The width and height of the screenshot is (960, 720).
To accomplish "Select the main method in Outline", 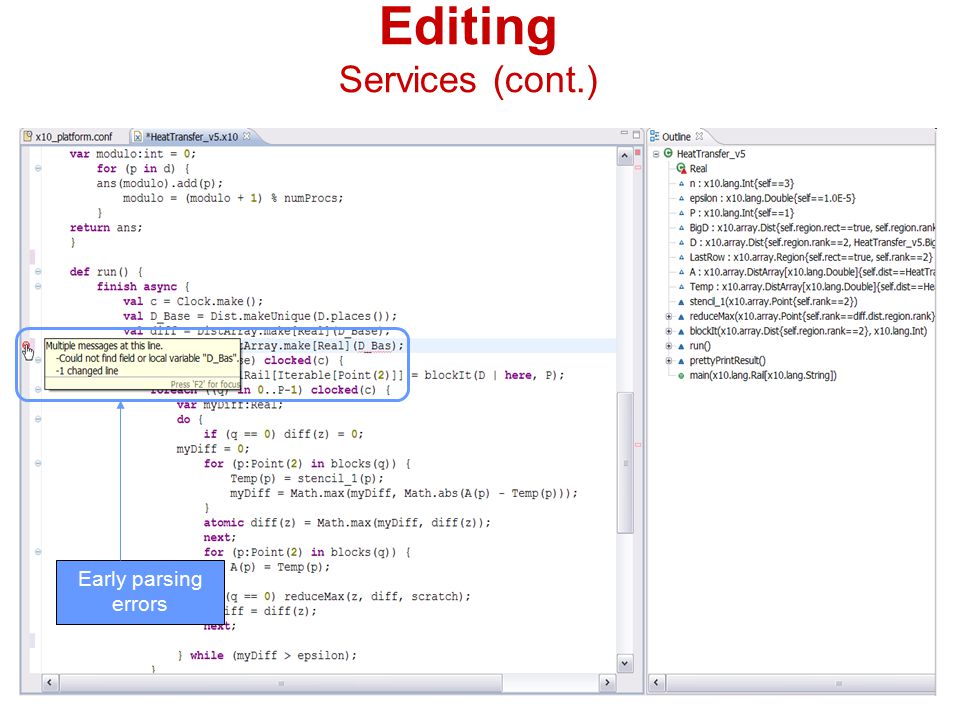I will (763, 375).
